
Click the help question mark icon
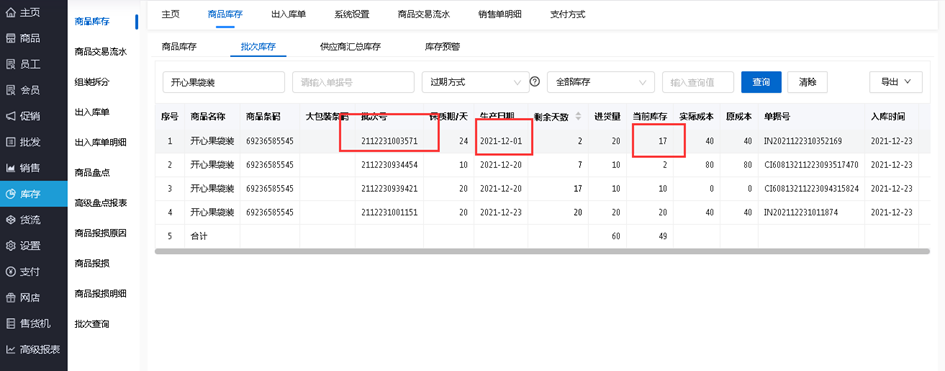click(x=534, y=82)
